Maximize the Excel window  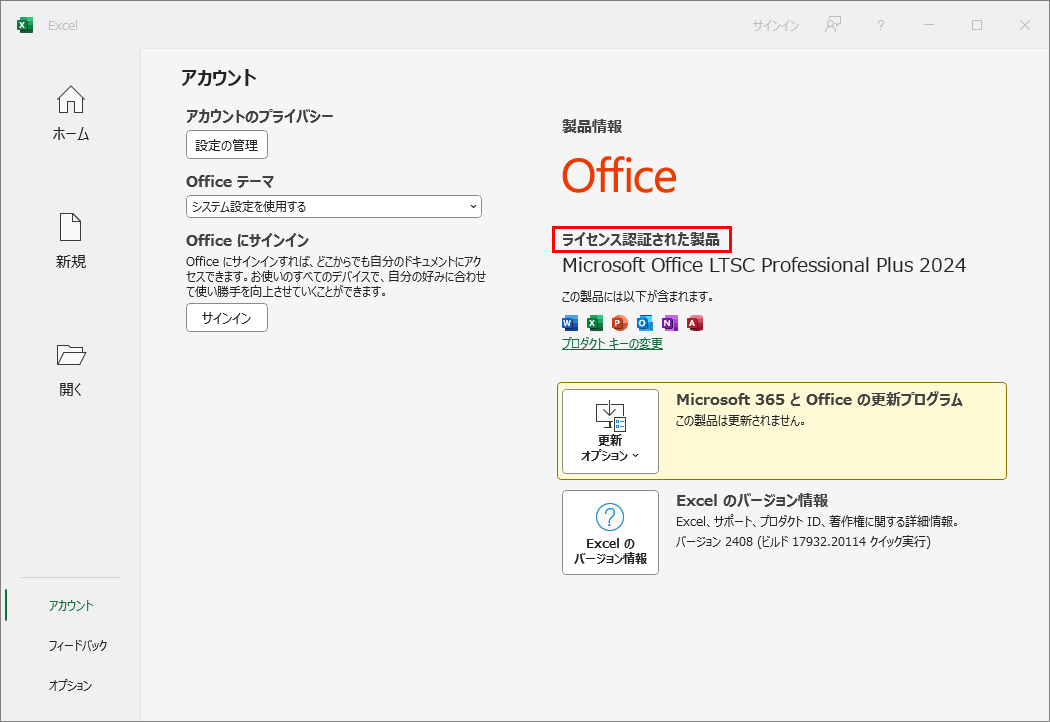977,25
